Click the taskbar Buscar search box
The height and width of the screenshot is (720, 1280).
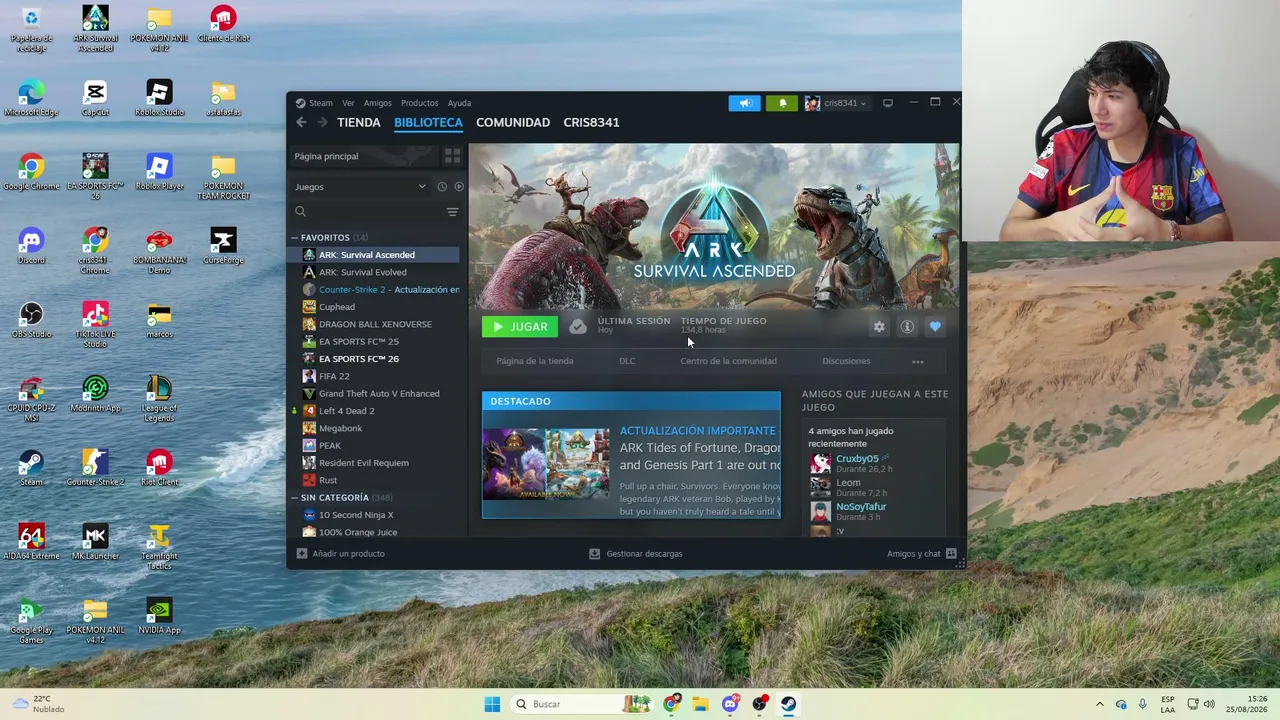(x=581, y=704)
